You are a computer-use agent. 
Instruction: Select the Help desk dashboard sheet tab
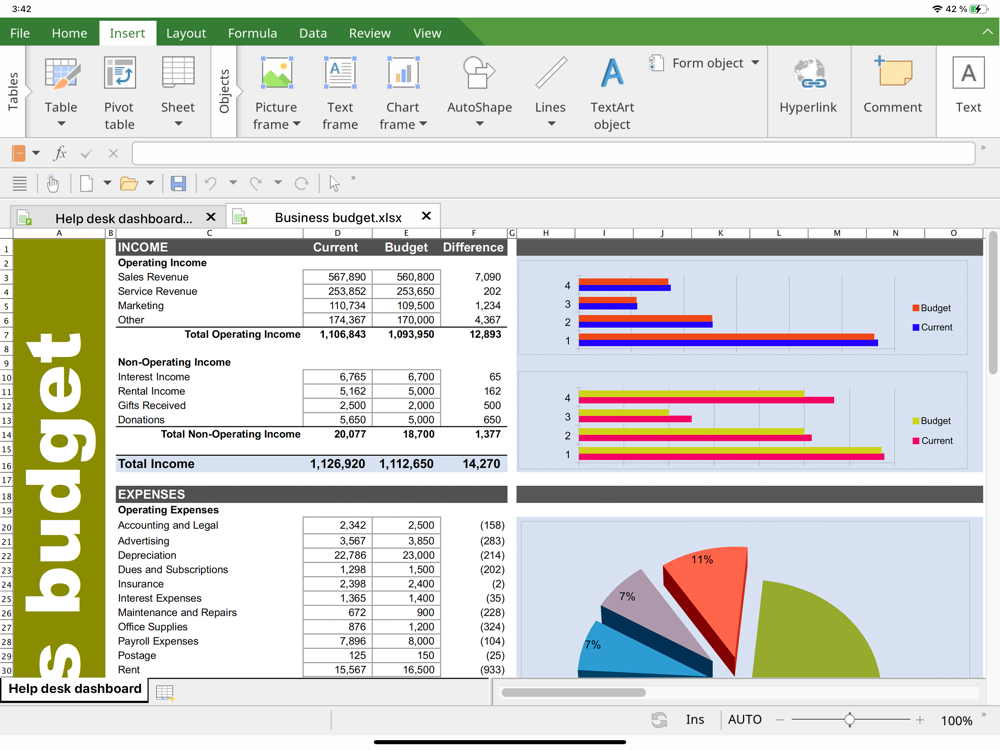(x=75, y=689)
